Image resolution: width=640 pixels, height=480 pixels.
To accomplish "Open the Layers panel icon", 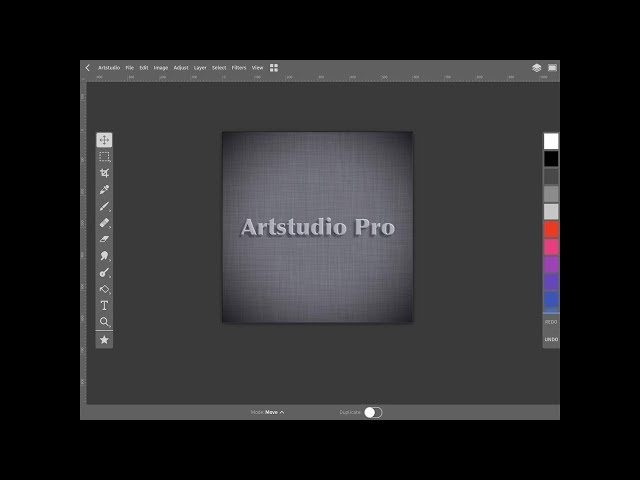I will click(536, 68).
